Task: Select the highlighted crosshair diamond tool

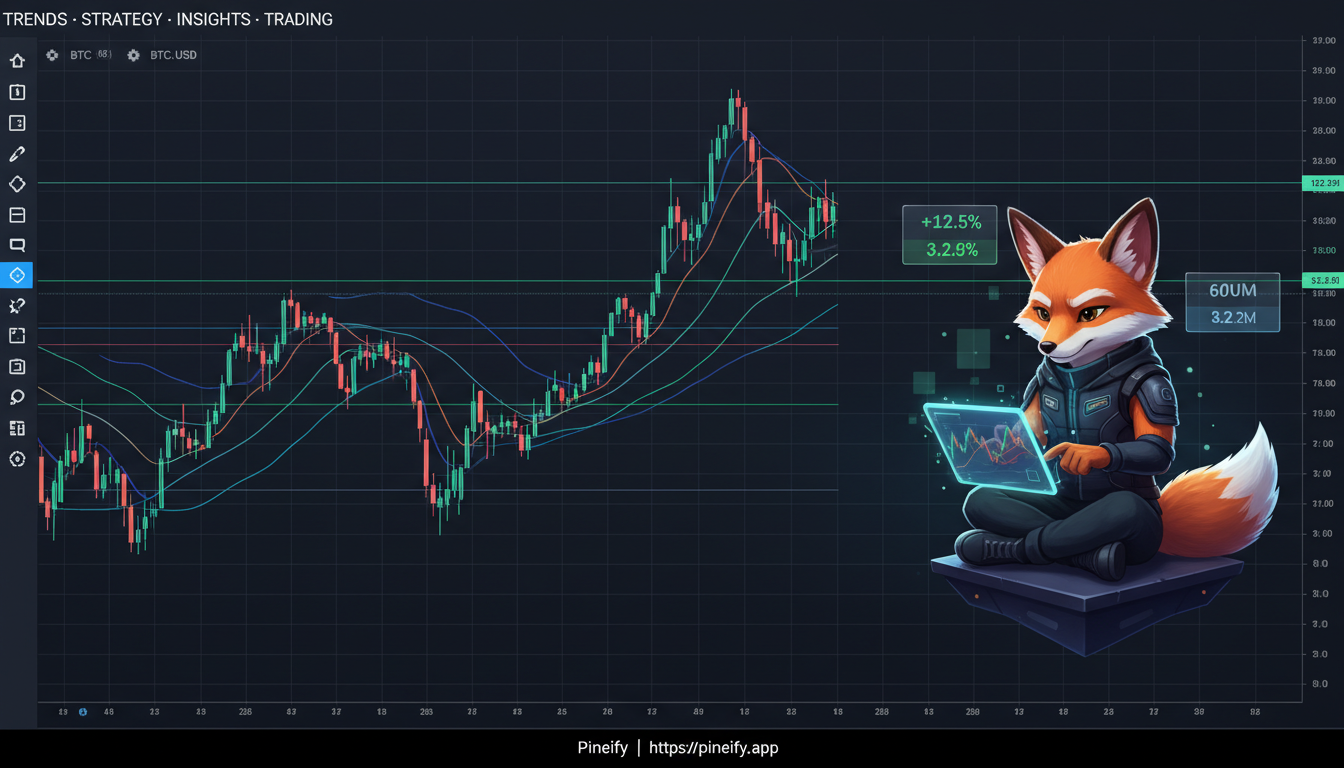Action: [16, 275]
